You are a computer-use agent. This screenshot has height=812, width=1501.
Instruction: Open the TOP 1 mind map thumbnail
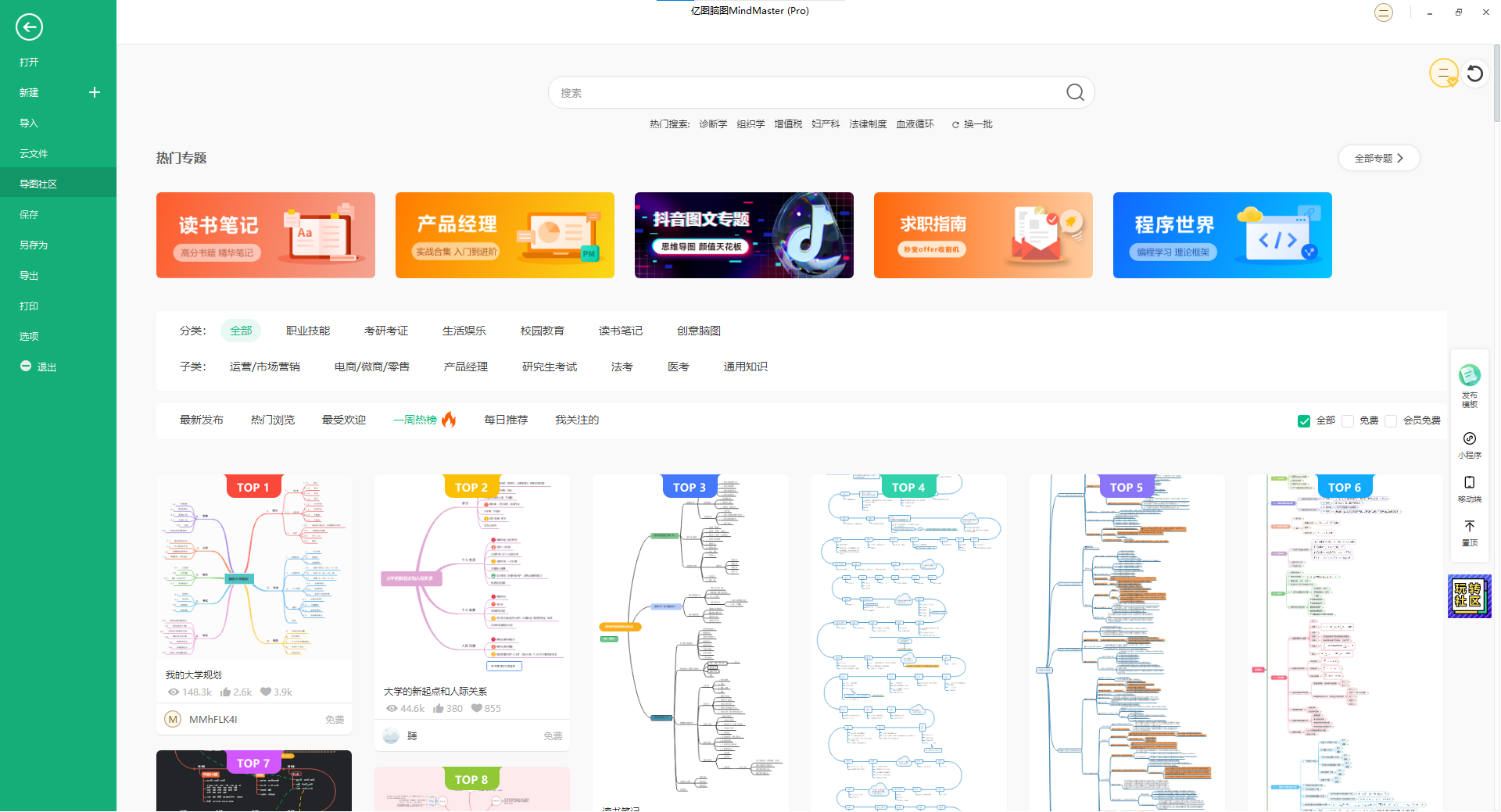click(x=254, y=567)
